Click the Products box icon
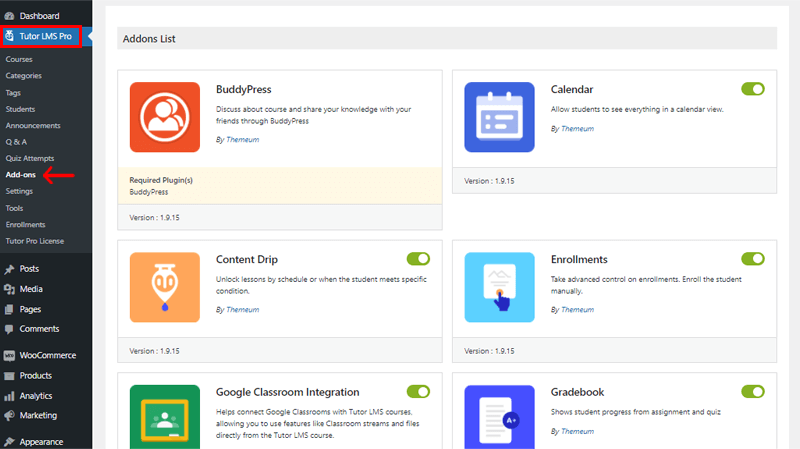Viewport: 800px width, 449px height. pos(9,376)
